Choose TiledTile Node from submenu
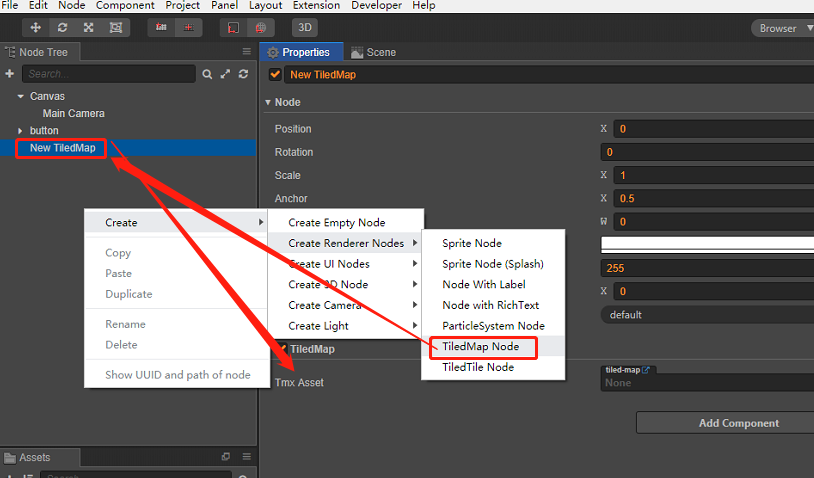The width and height of the screenshot is (814, 478). [478, 367]
